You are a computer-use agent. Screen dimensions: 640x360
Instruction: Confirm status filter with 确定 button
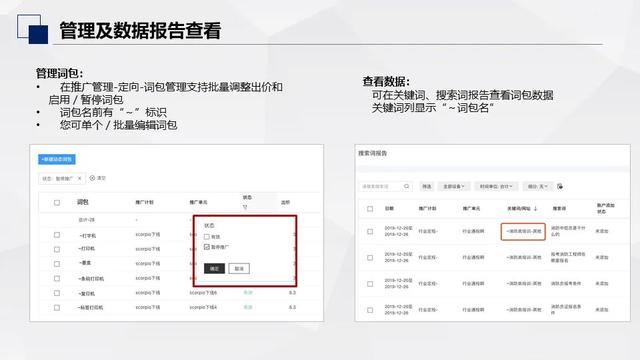214,269
